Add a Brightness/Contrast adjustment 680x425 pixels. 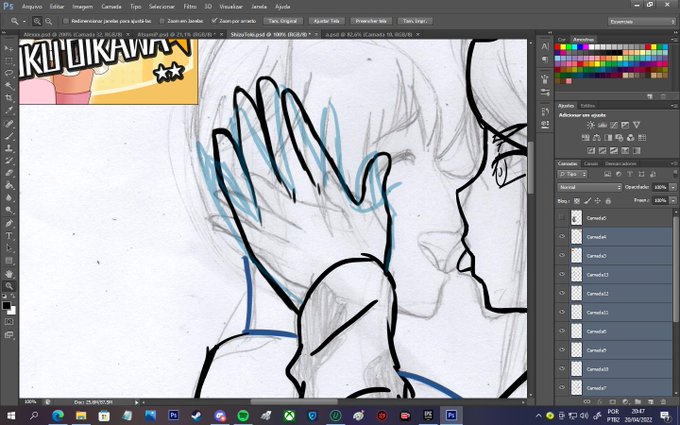591,125
